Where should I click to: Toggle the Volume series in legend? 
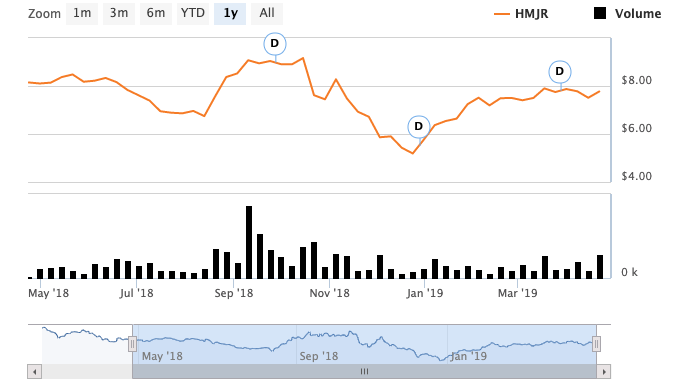628,14
